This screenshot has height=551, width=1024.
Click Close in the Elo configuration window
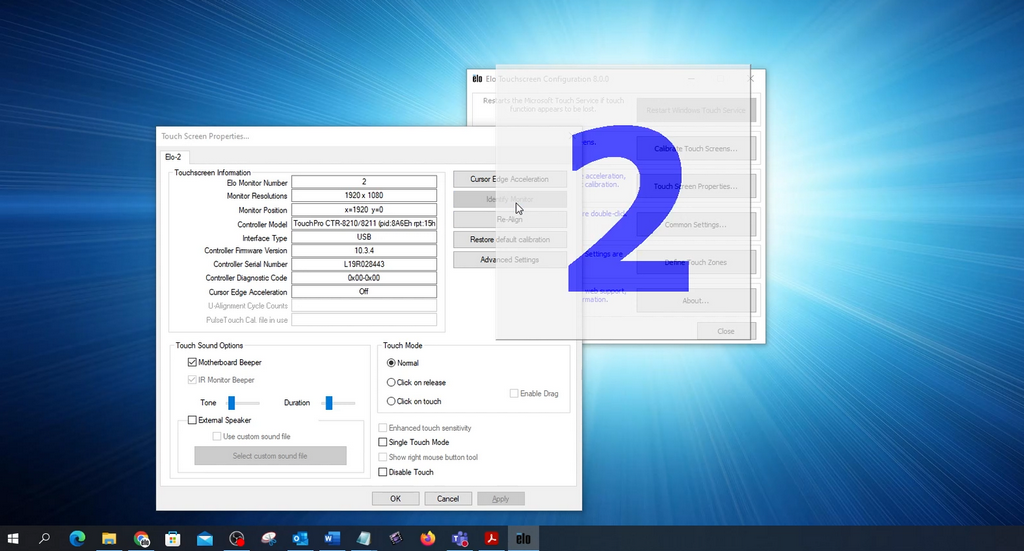pos(726,331)
